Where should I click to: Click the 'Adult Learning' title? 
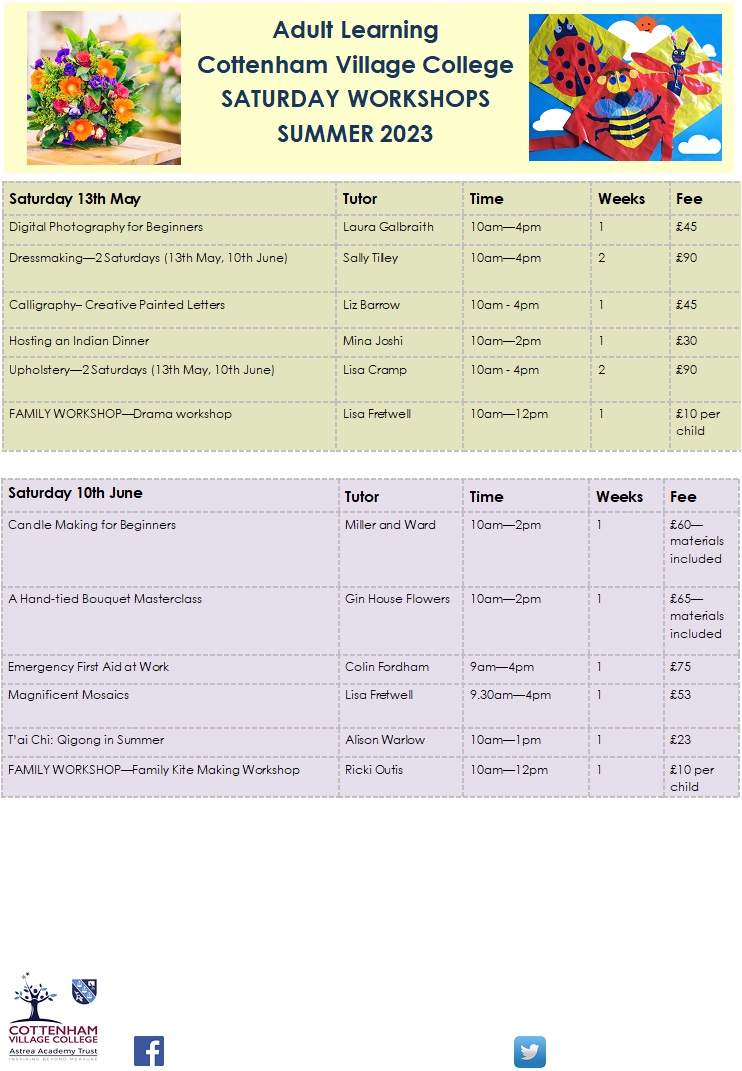pyautogui.click(x=355, y=30)
